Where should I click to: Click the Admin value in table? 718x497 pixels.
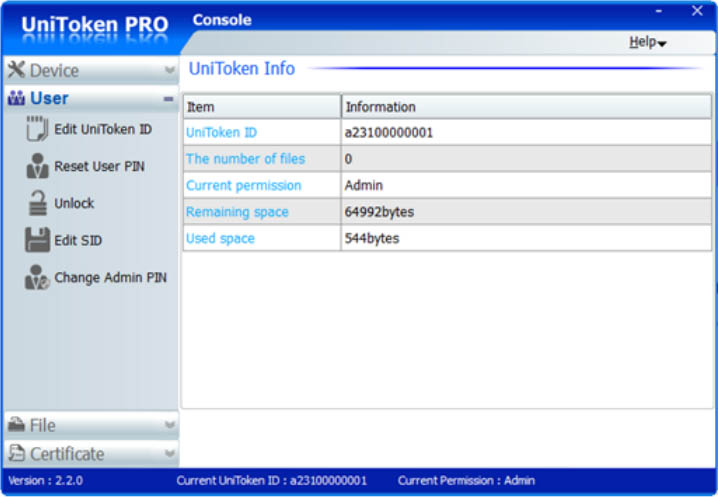pyautogui.click(x=364, y=186)
